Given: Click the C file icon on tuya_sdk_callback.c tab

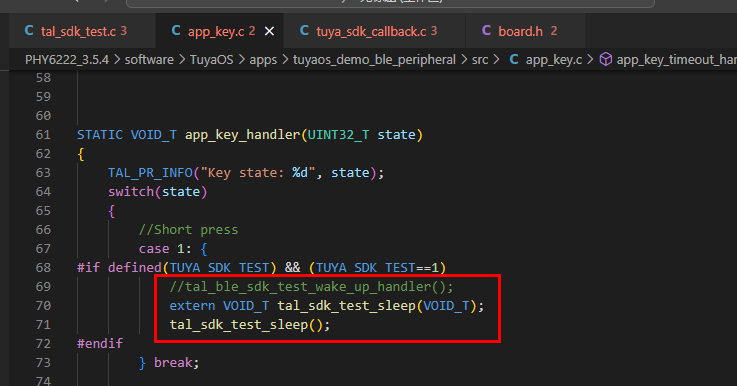Looking at the screenshot, I should tap(305, 31).
